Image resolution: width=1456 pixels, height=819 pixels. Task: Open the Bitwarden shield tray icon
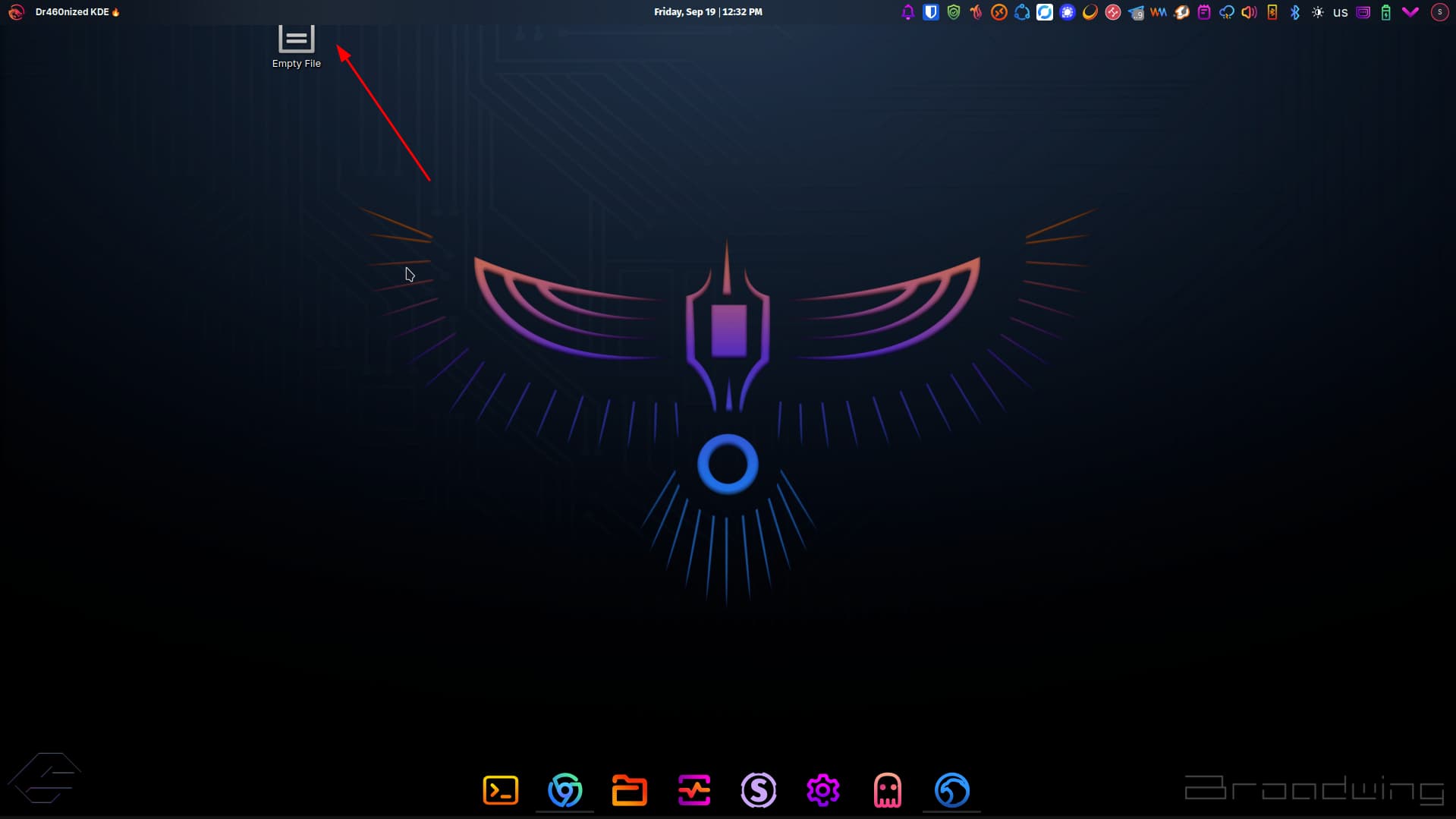[930, 12]
